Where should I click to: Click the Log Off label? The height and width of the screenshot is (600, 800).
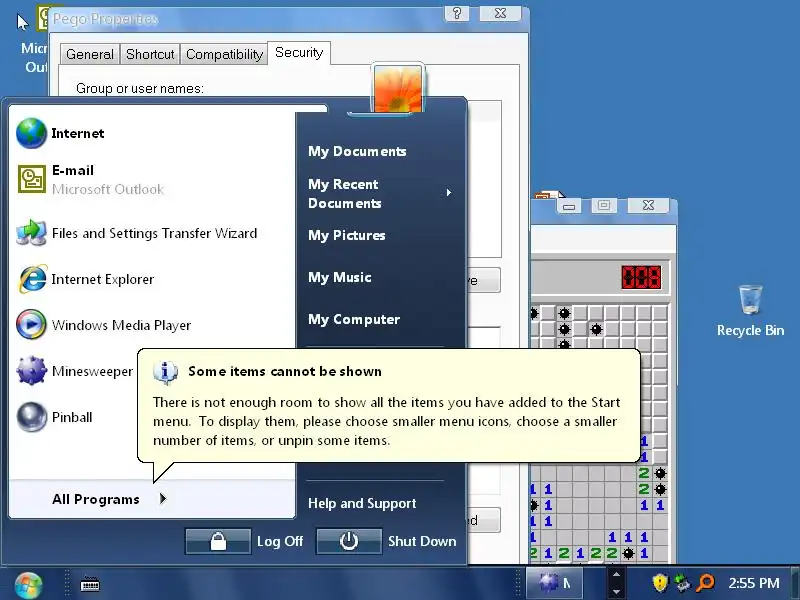point(280,541)
